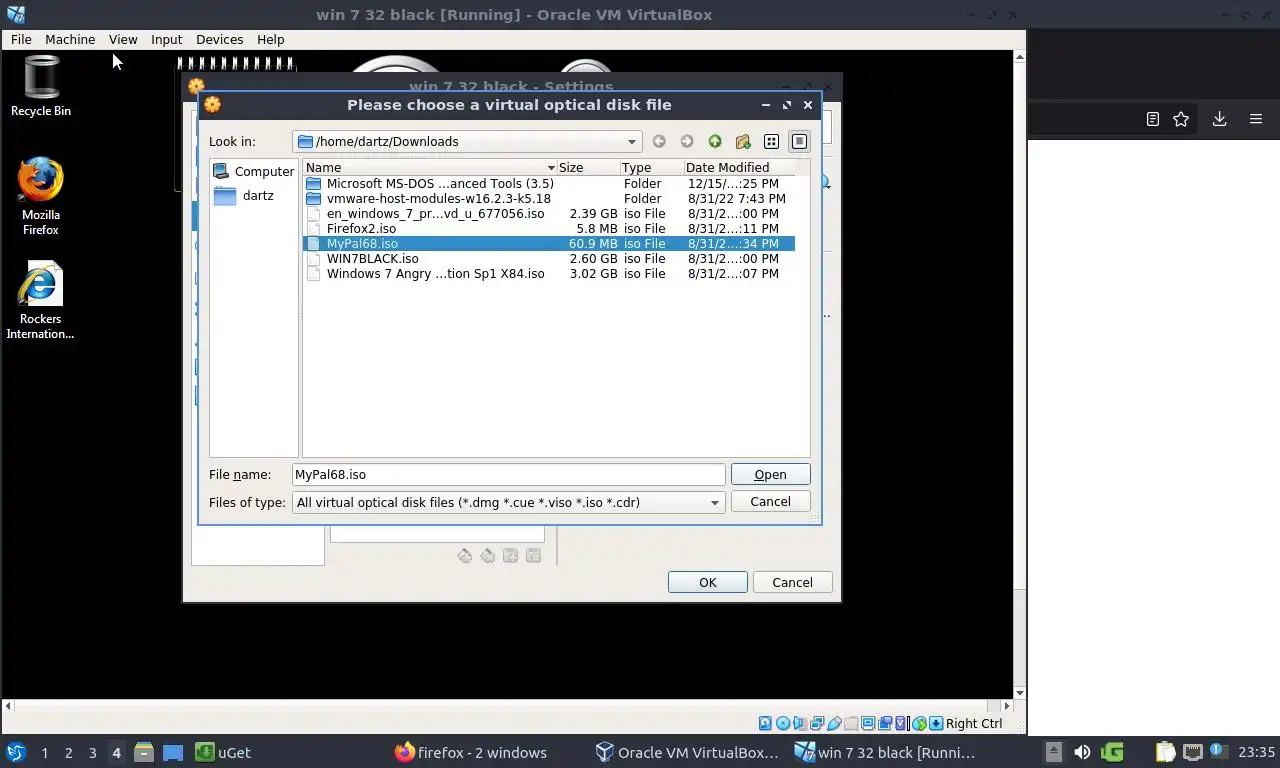Click hard disk activity status icon
This screenshot has height=768, width=1280.
(x=765, y=724)
